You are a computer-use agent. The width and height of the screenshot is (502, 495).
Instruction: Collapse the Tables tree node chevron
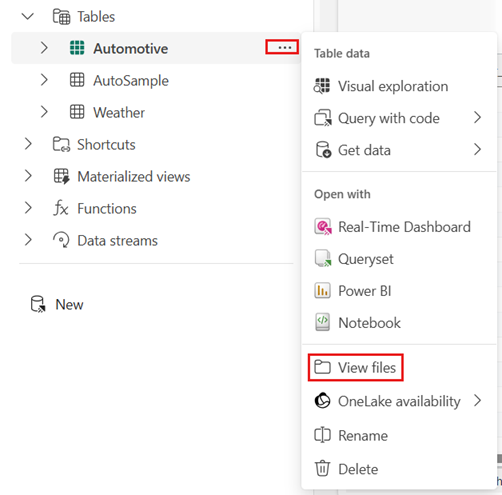pos(28,16)
